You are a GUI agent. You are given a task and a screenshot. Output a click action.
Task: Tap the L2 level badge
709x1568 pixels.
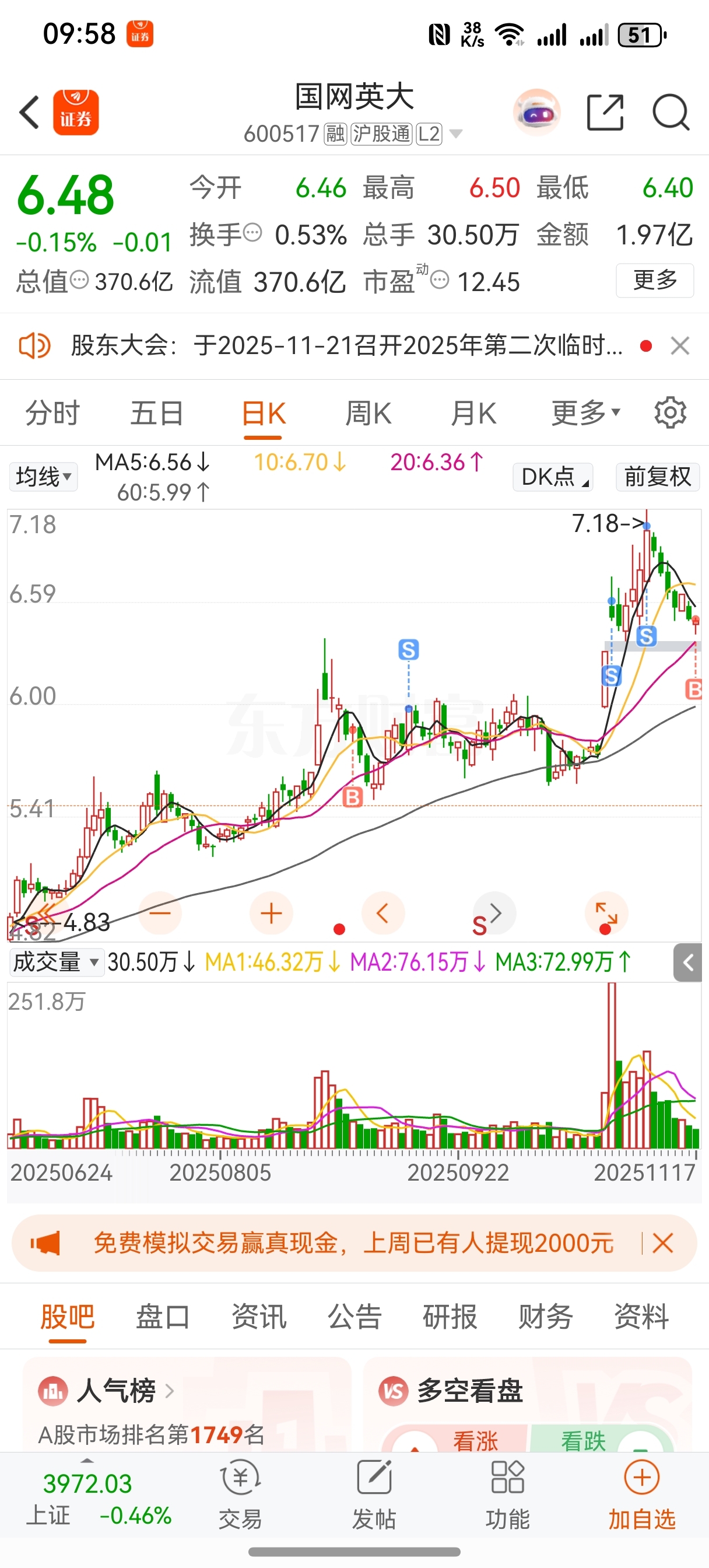[429, 134]
